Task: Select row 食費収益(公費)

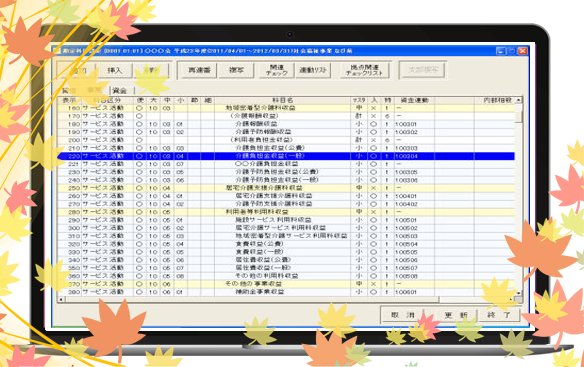Action: coord(286,244)
